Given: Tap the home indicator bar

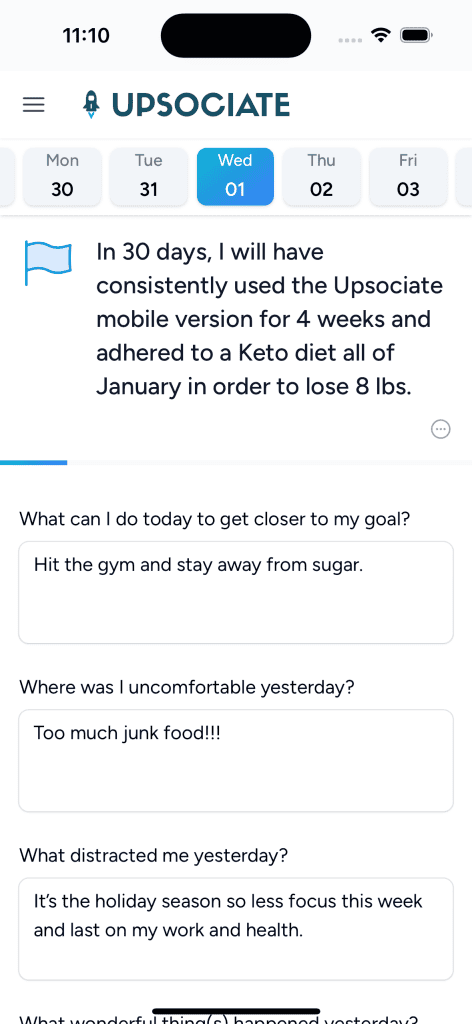Looking at the screenshot, I should [236, 1011].
